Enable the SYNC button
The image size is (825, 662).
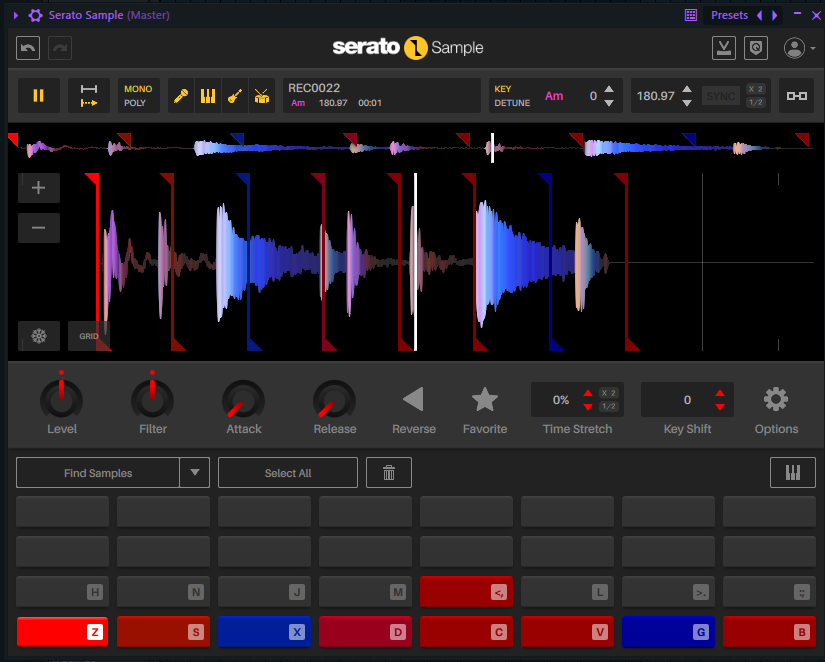721,96
